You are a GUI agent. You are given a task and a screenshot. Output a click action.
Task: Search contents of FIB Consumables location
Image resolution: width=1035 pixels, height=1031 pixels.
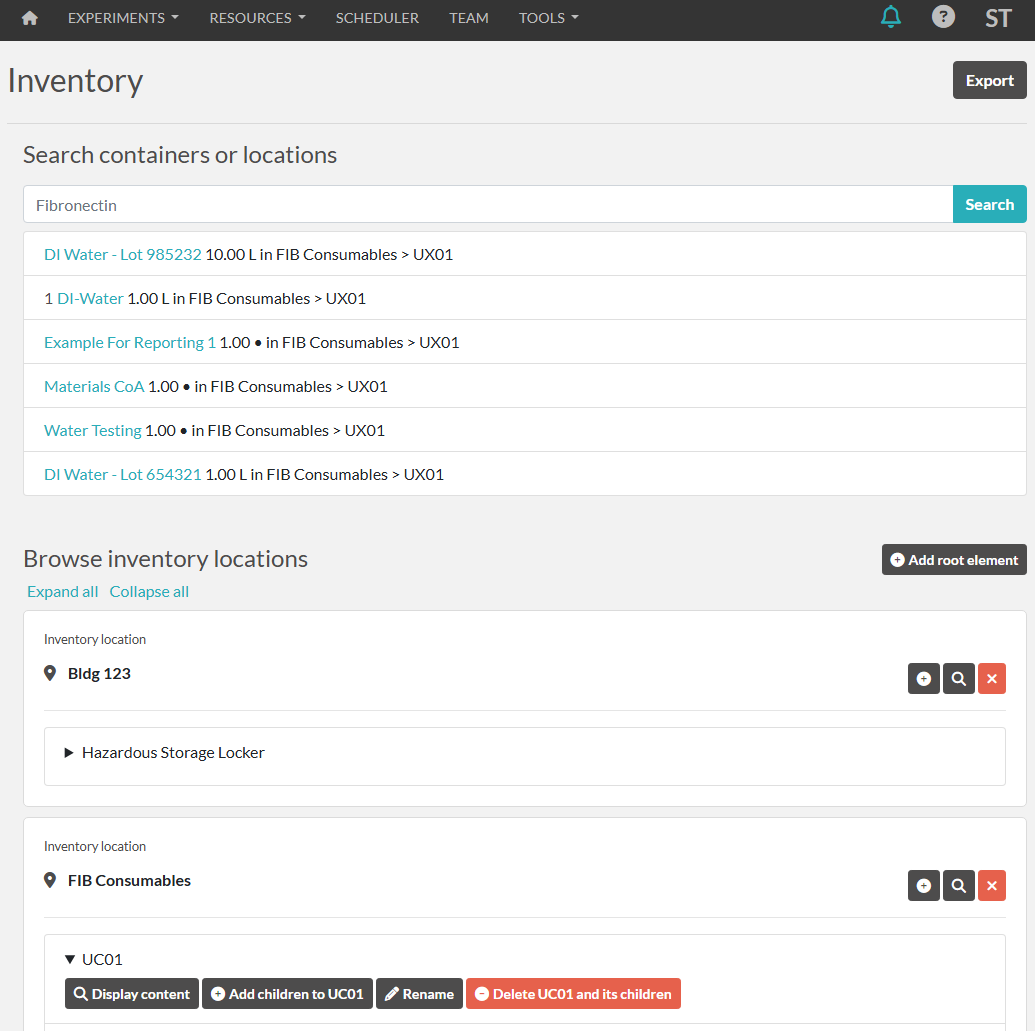(958, 886)
